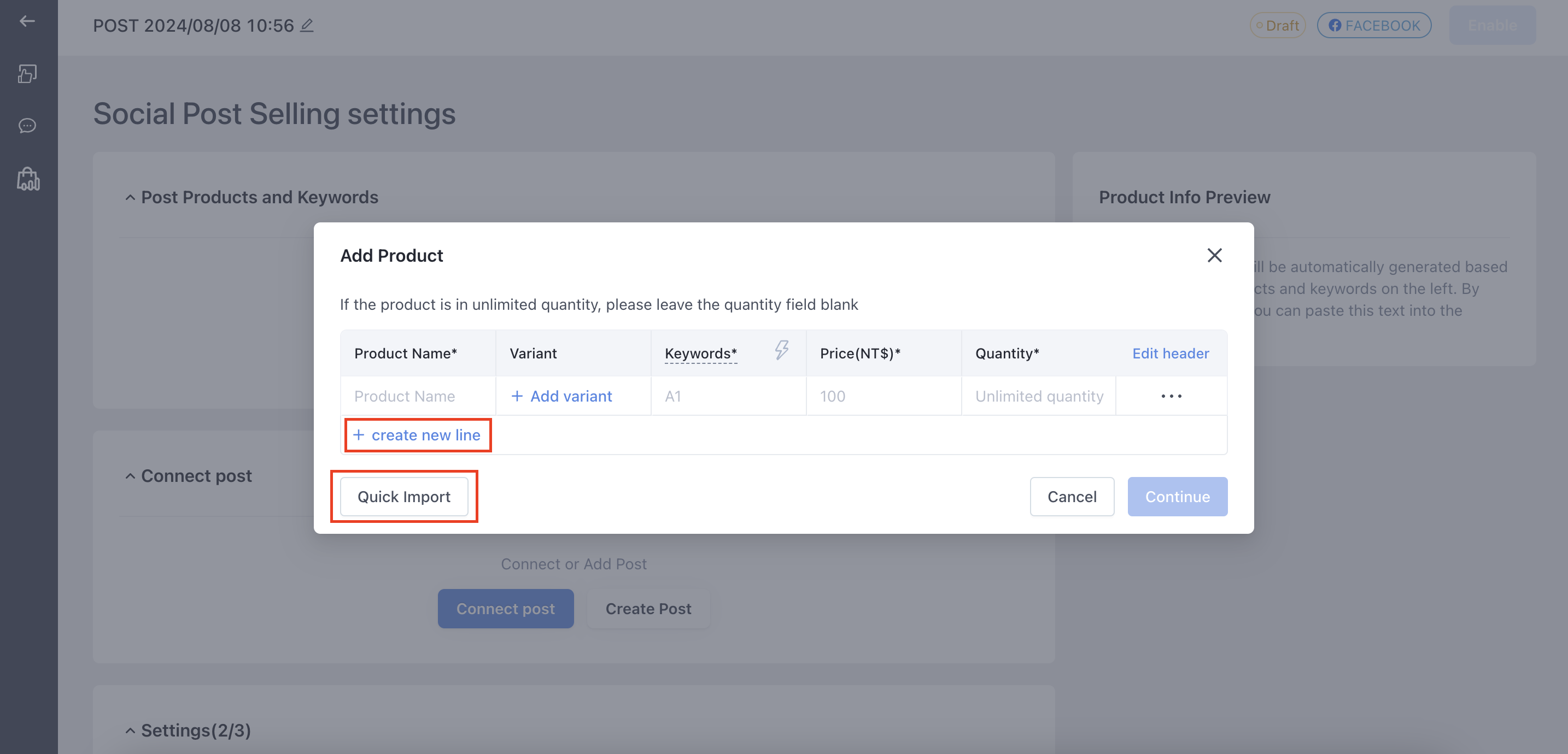1568x754 pixels.
Task: Click the keywords lightning bolt icon
Action: pos(782,350)
